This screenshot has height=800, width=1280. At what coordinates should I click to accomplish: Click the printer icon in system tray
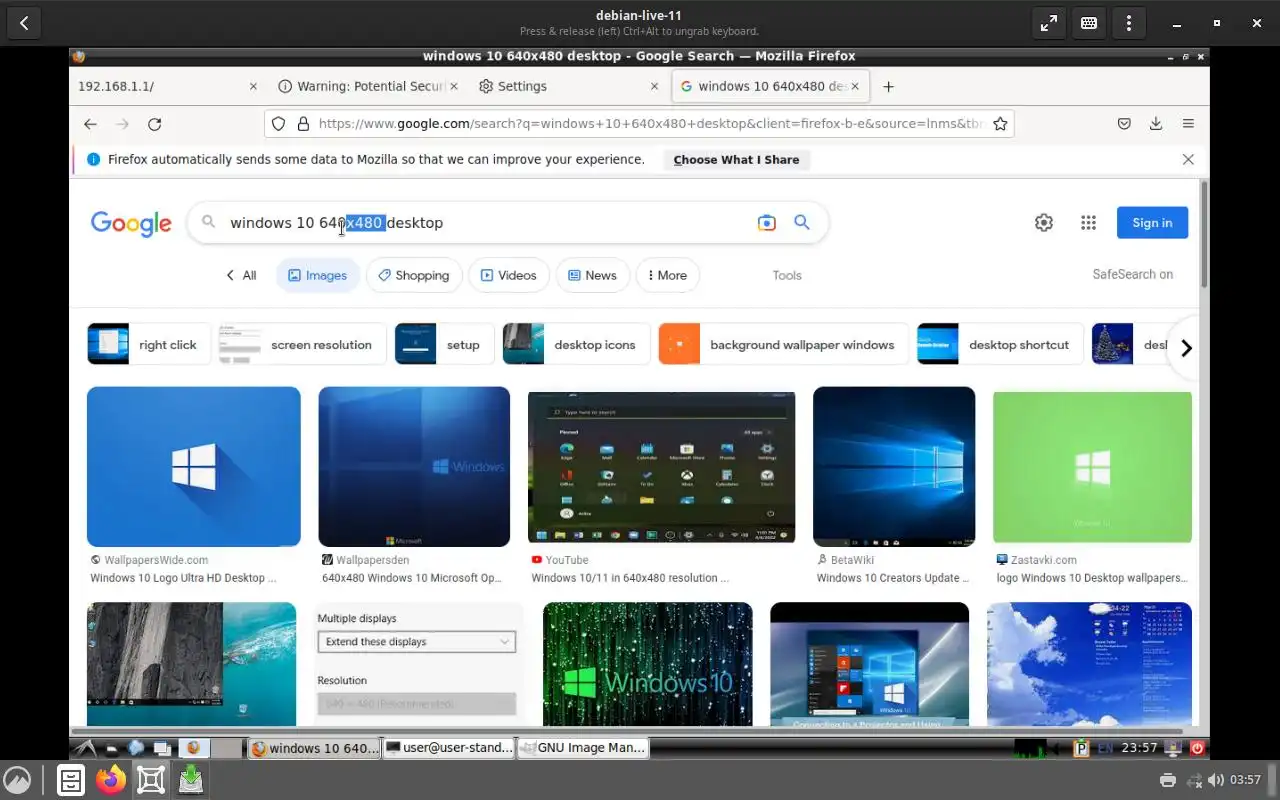coord(1167,780)
